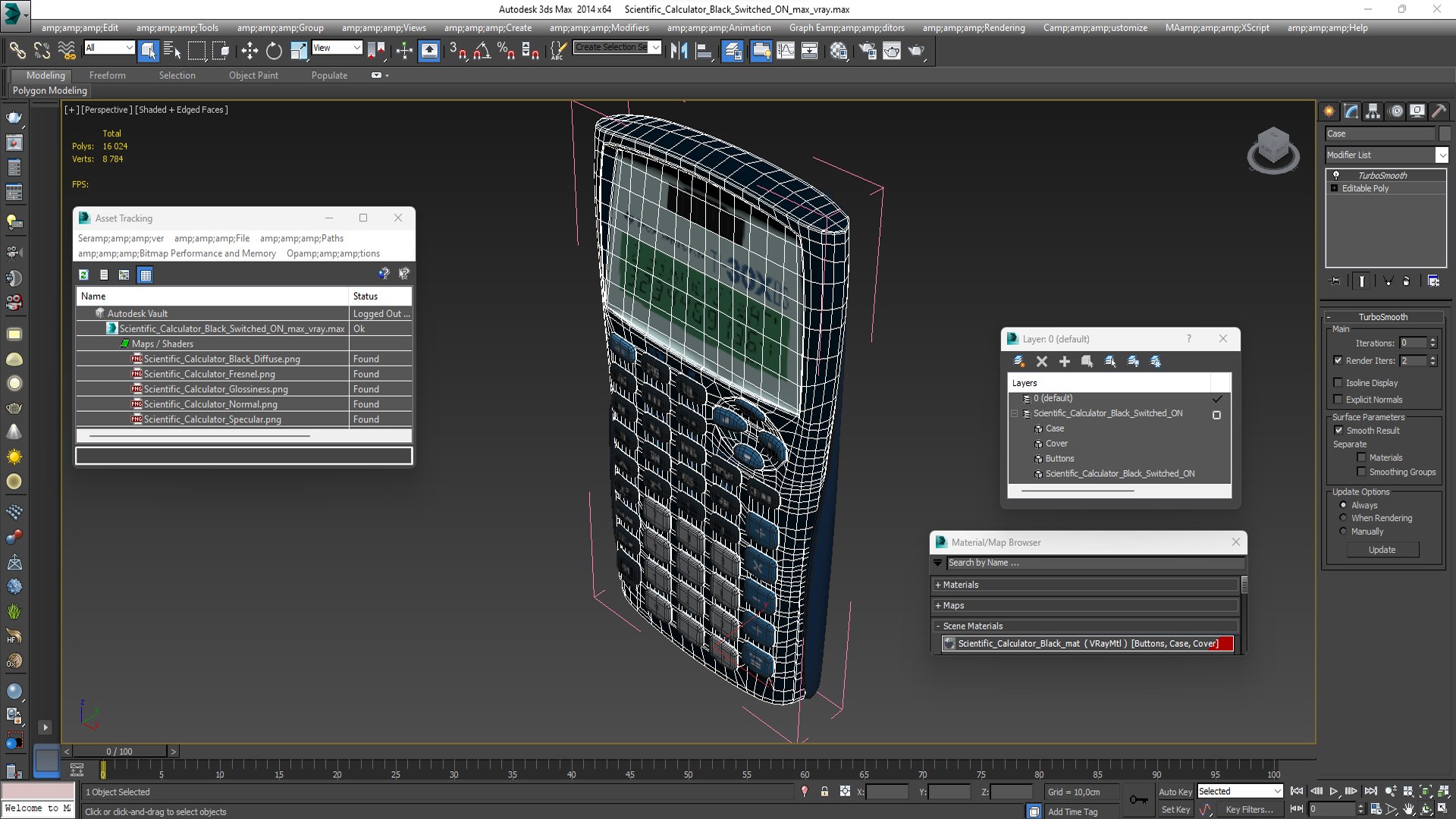Switch to the Freeform ribbon tab
Screen dimensions: 1456x819
point(108,75)
